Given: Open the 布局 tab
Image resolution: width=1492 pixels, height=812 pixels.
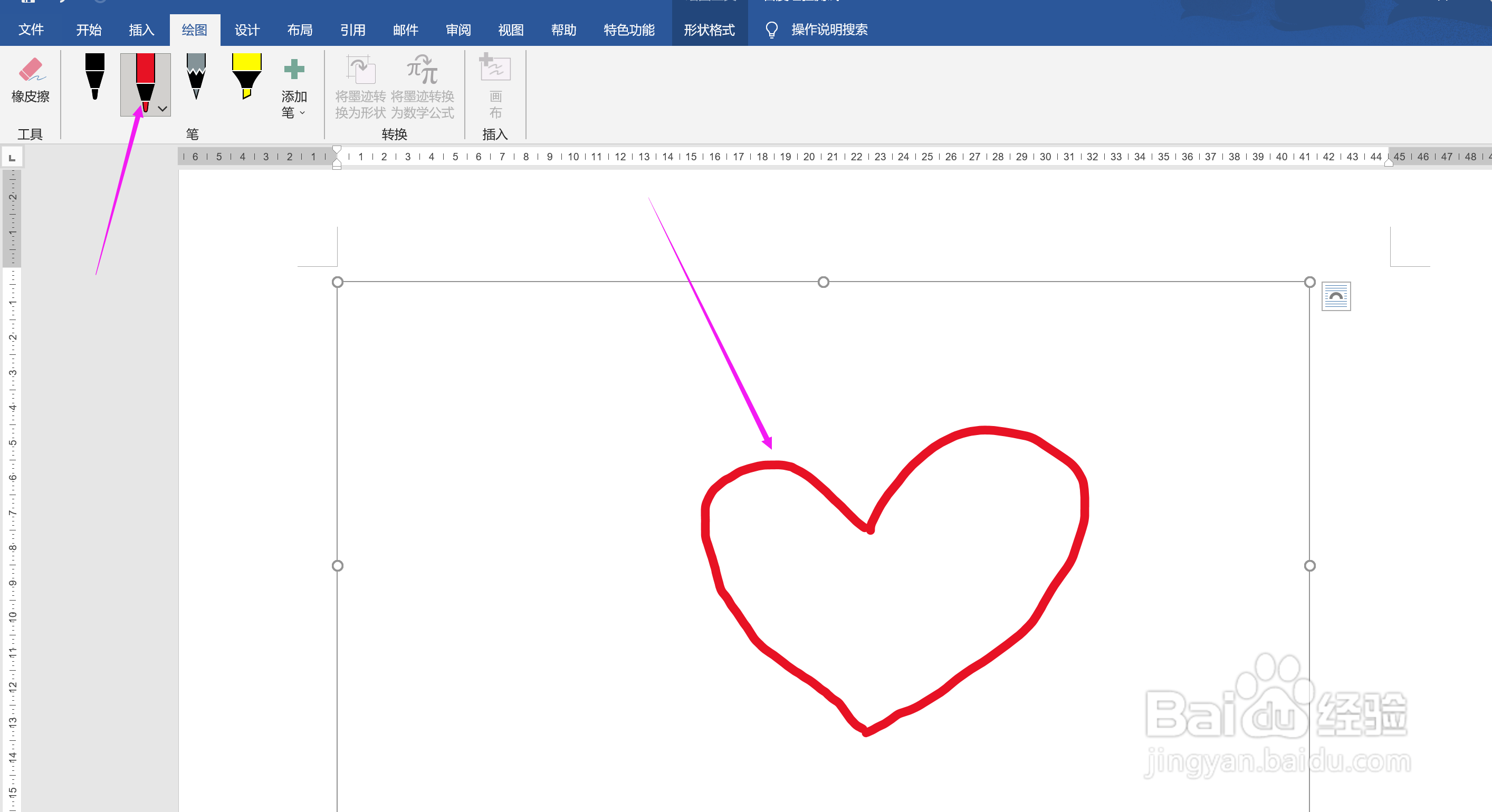Looking at the screenshot, I should click(x=300, y=30).
